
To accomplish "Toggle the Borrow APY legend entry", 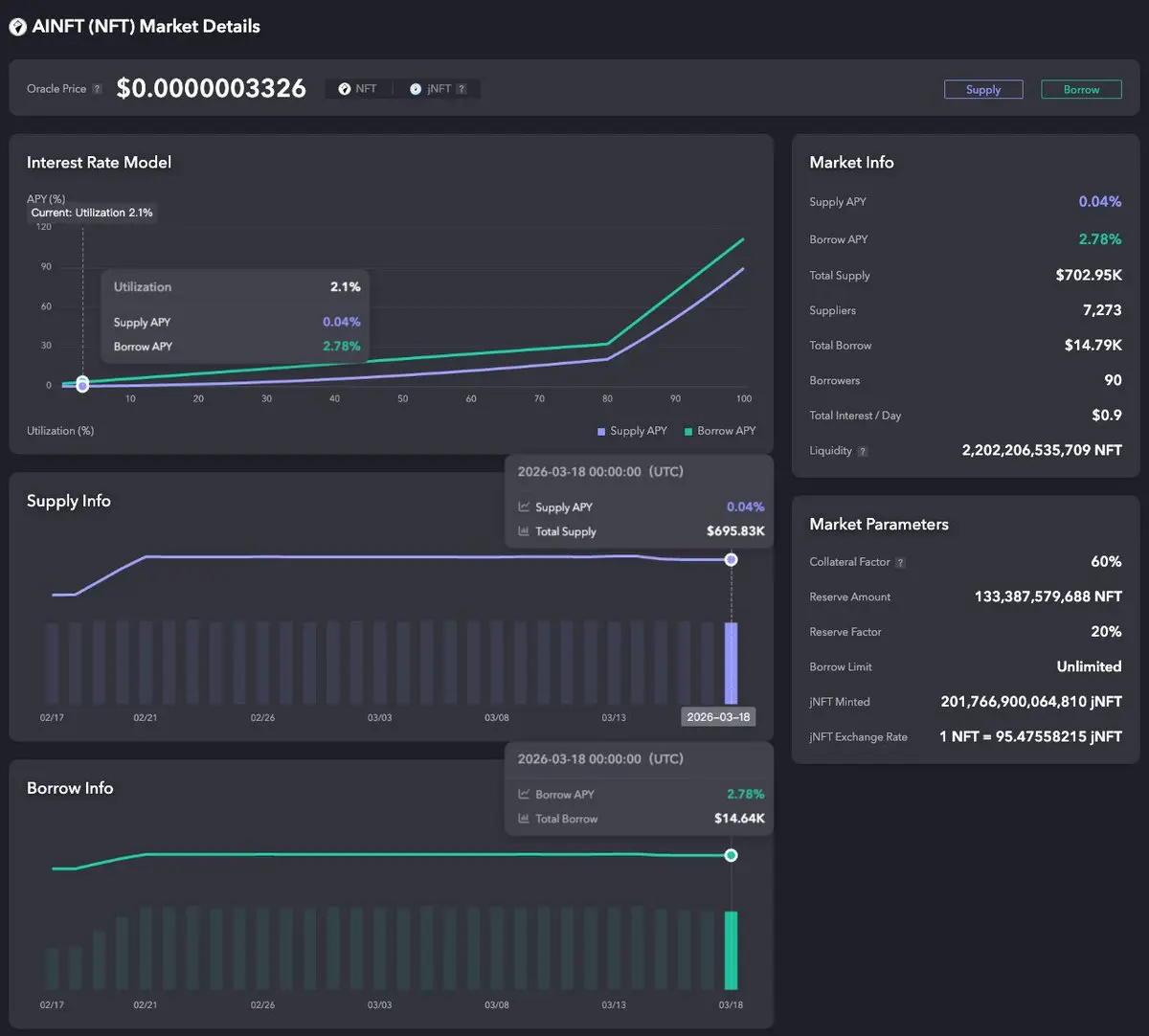I will [x=720, y=431].
